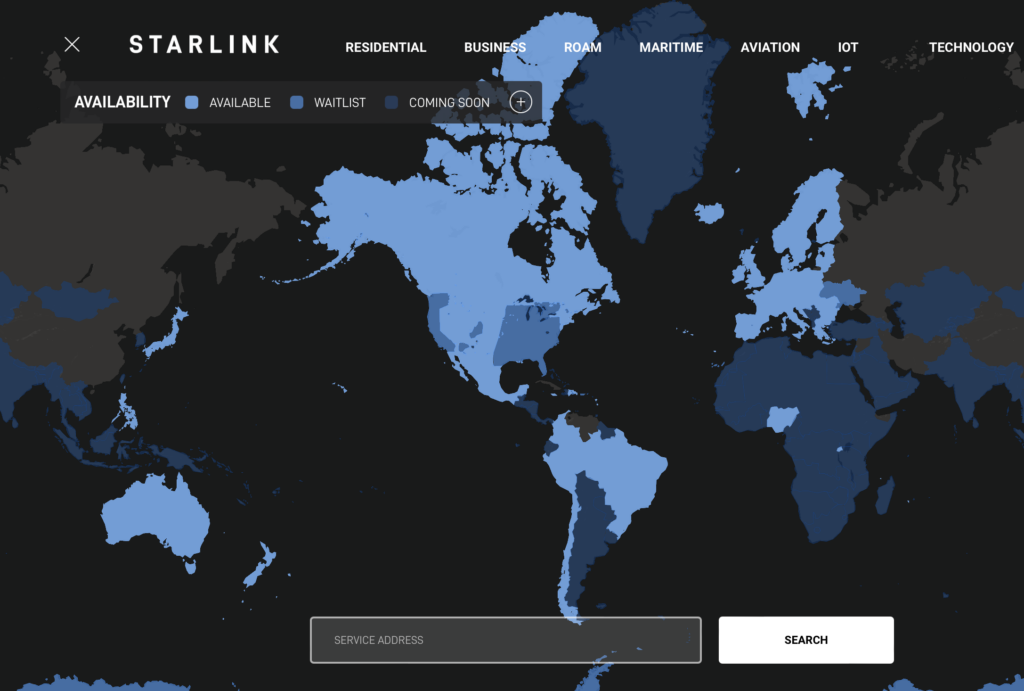Screen dimensions: 1024x691
Task: Click the Waitlist legend color swatch
Action: [296, 102]
